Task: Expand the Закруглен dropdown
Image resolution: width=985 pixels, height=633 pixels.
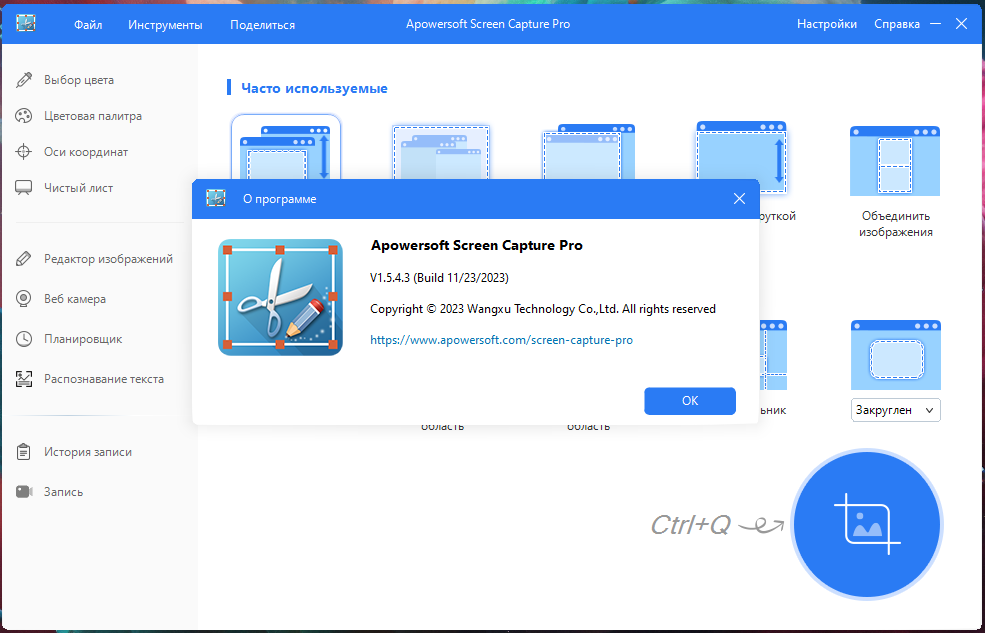Action: [x=896, y=410]
